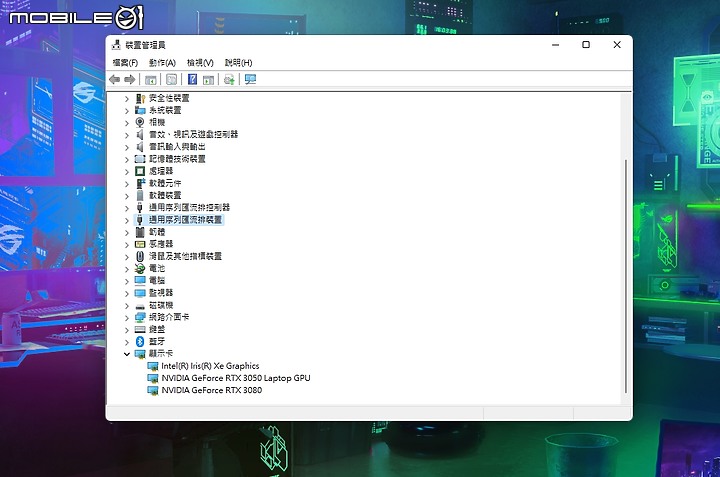Select the 系統裝置 label
This screenshot has width=720, height=477.
click(x=165, y=110)
